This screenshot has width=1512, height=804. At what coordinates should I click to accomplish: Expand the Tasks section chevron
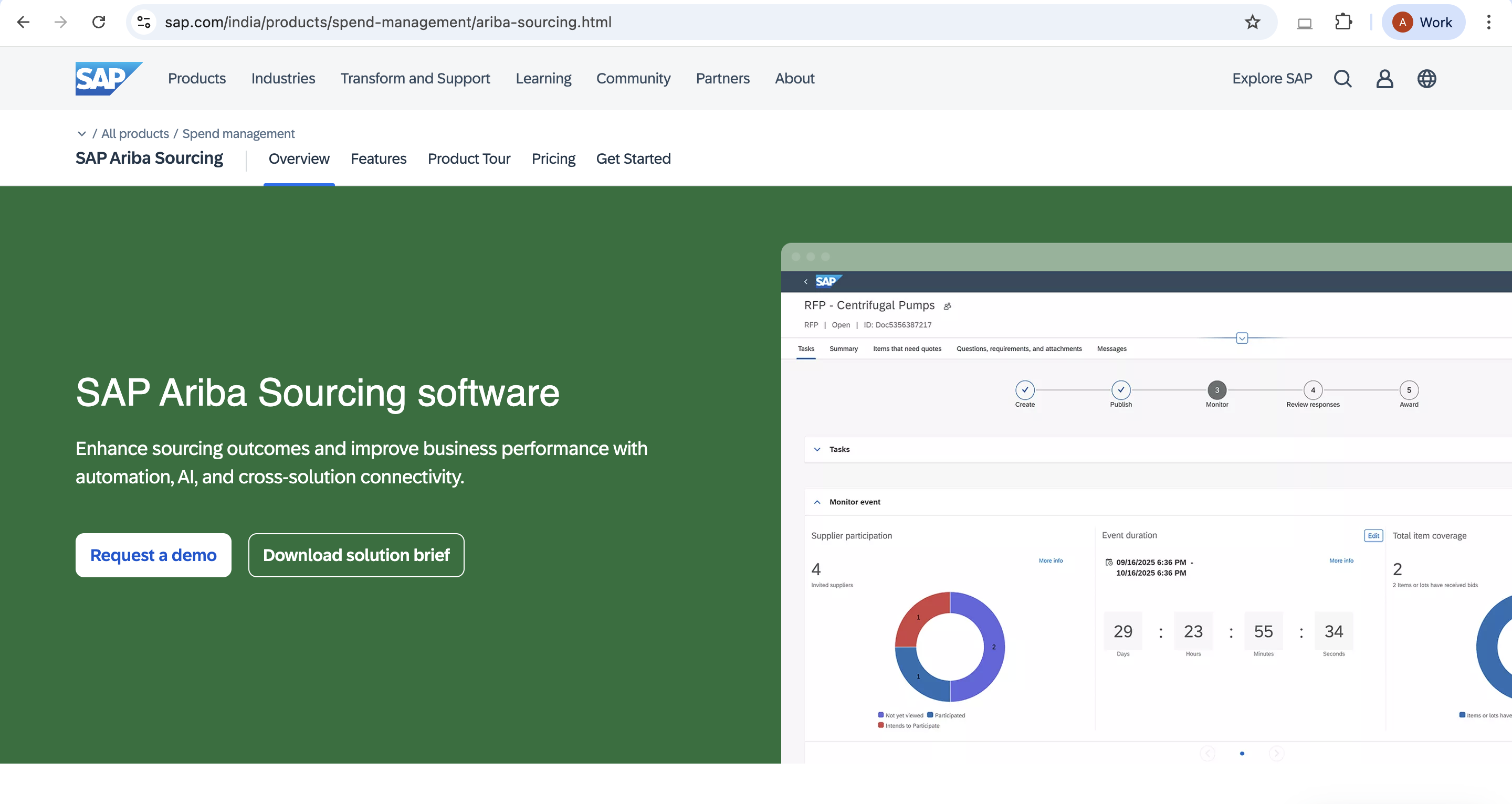pos(817,449)
